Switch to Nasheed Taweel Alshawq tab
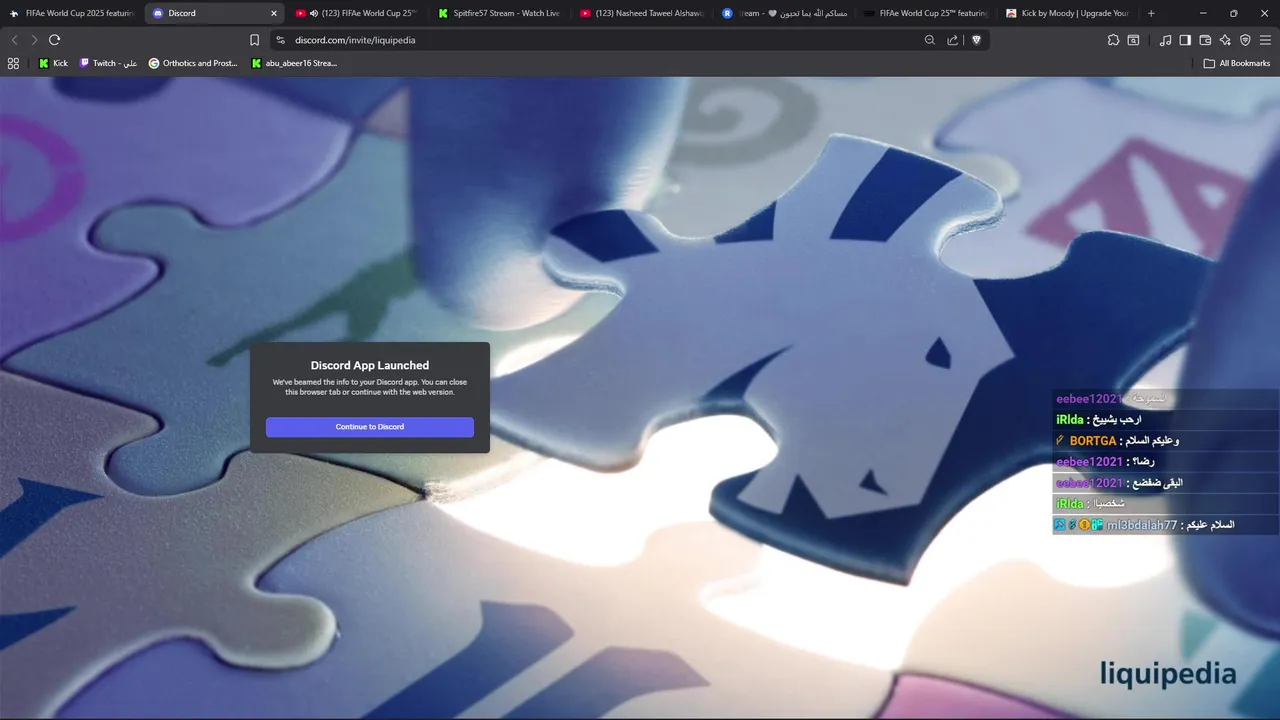1280x720 pixels. 640,13
